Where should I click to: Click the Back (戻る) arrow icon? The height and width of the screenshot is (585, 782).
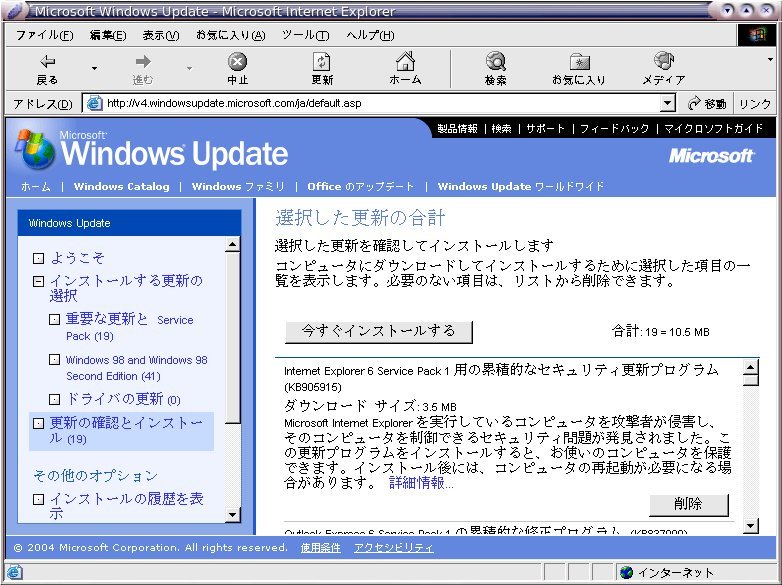(47, 61)
